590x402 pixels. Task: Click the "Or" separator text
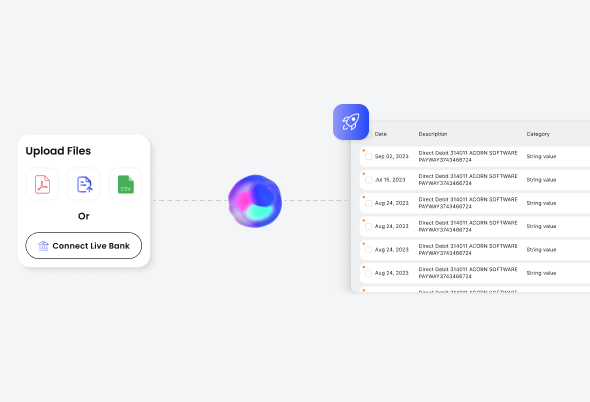point(84,216)
